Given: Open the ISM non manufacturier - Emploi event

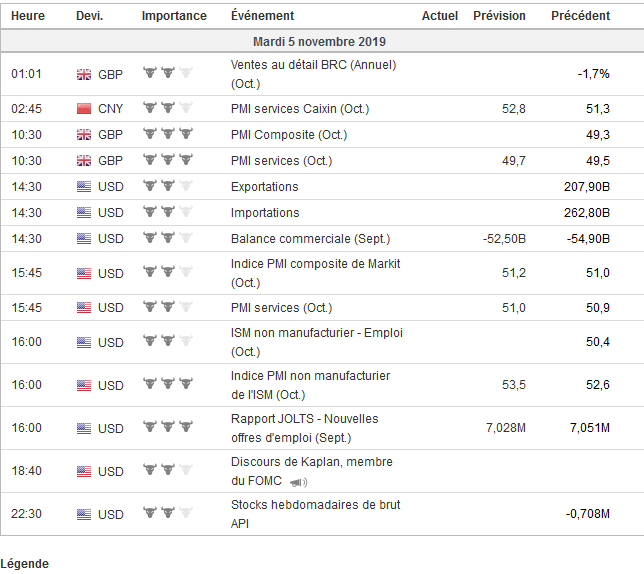Looking at the screenshot, I should tap(316, 333).
